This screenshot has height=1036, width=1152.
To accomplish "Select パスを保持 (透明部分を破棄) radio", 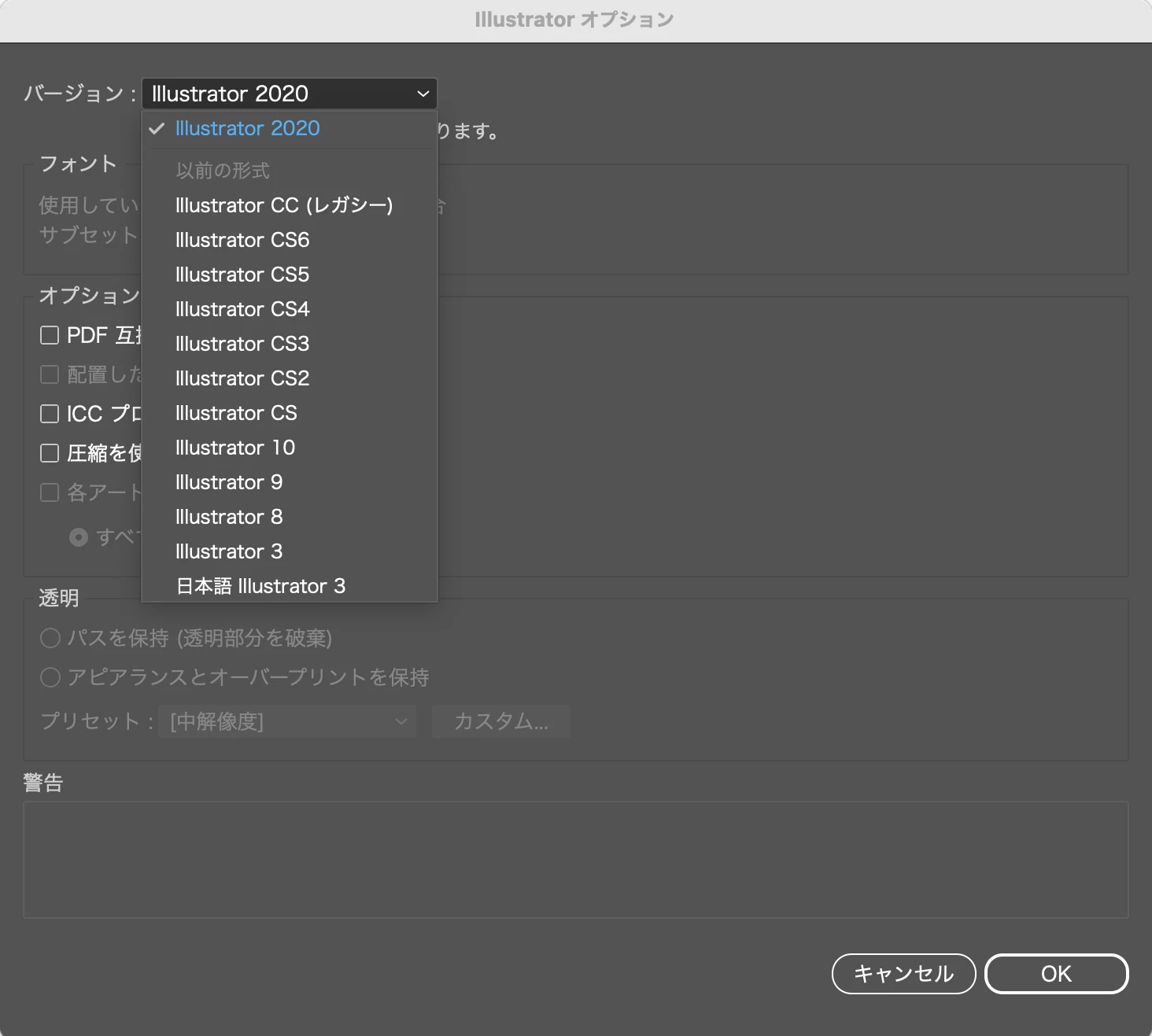I will pyautogui.click(x=50, y=638).
